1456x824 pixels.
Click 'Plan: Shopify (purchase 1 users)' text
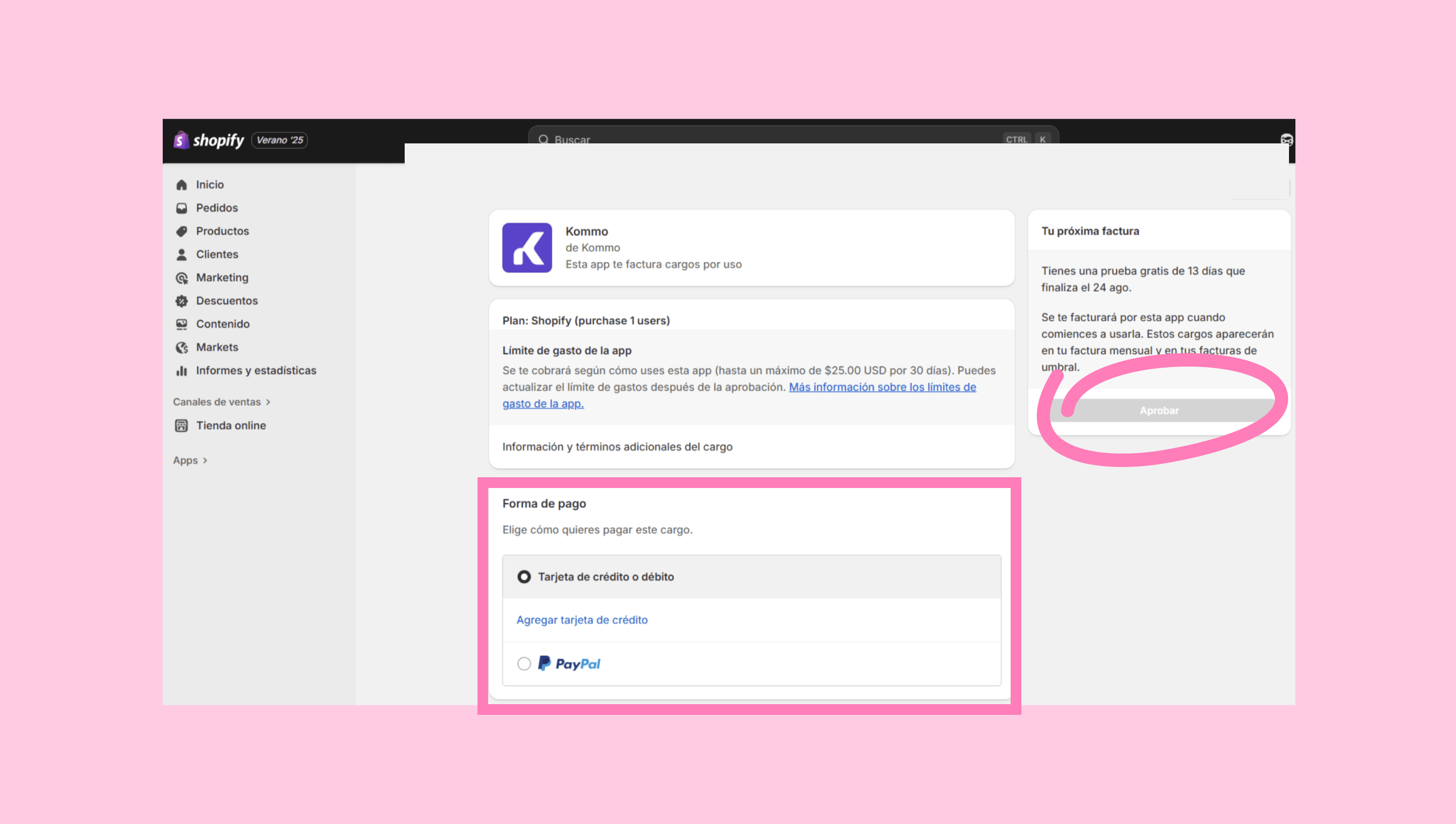(x=586, y=321)
